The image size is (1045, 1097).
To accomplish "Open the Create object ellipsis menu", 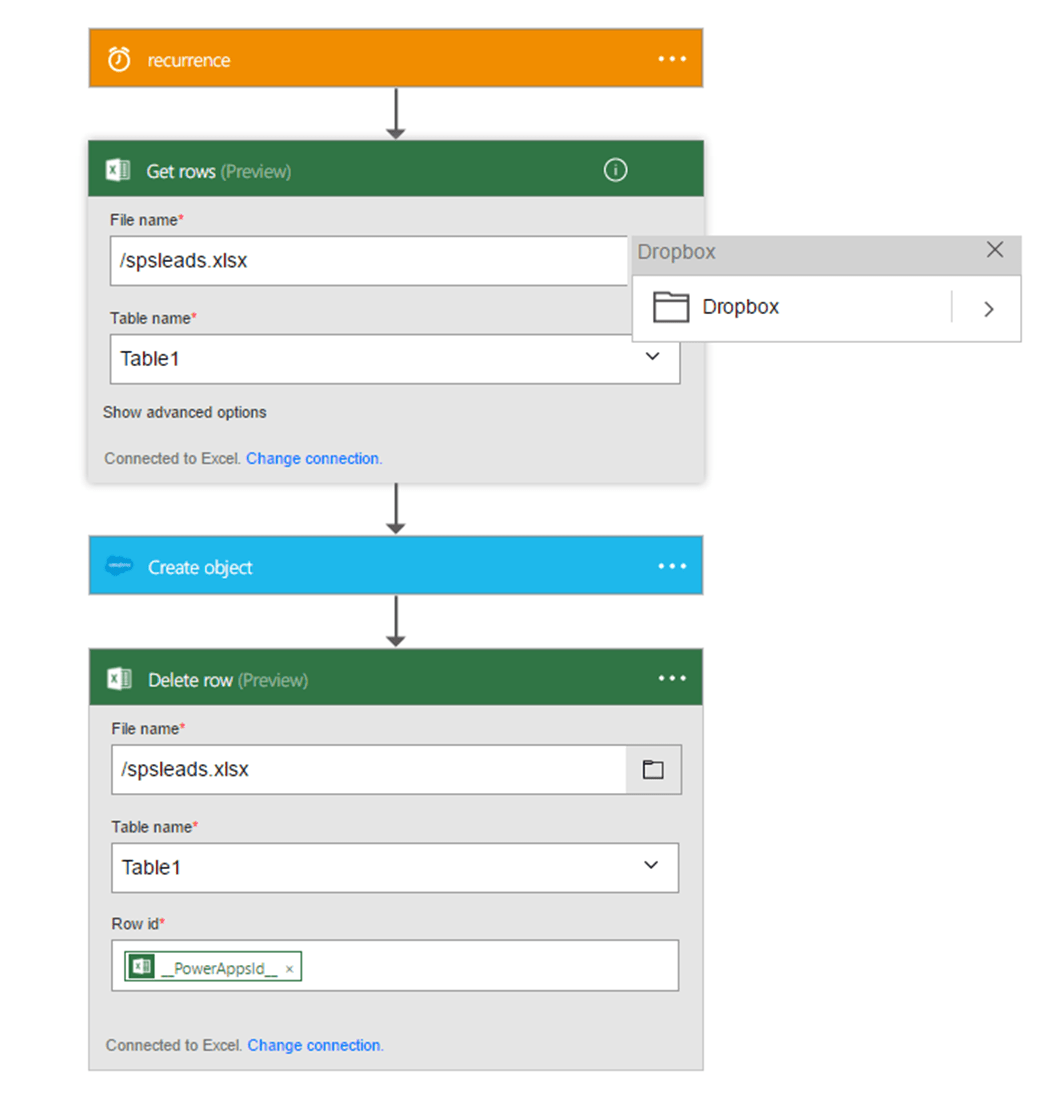I will pyautogui.click(x=672, y=566).
